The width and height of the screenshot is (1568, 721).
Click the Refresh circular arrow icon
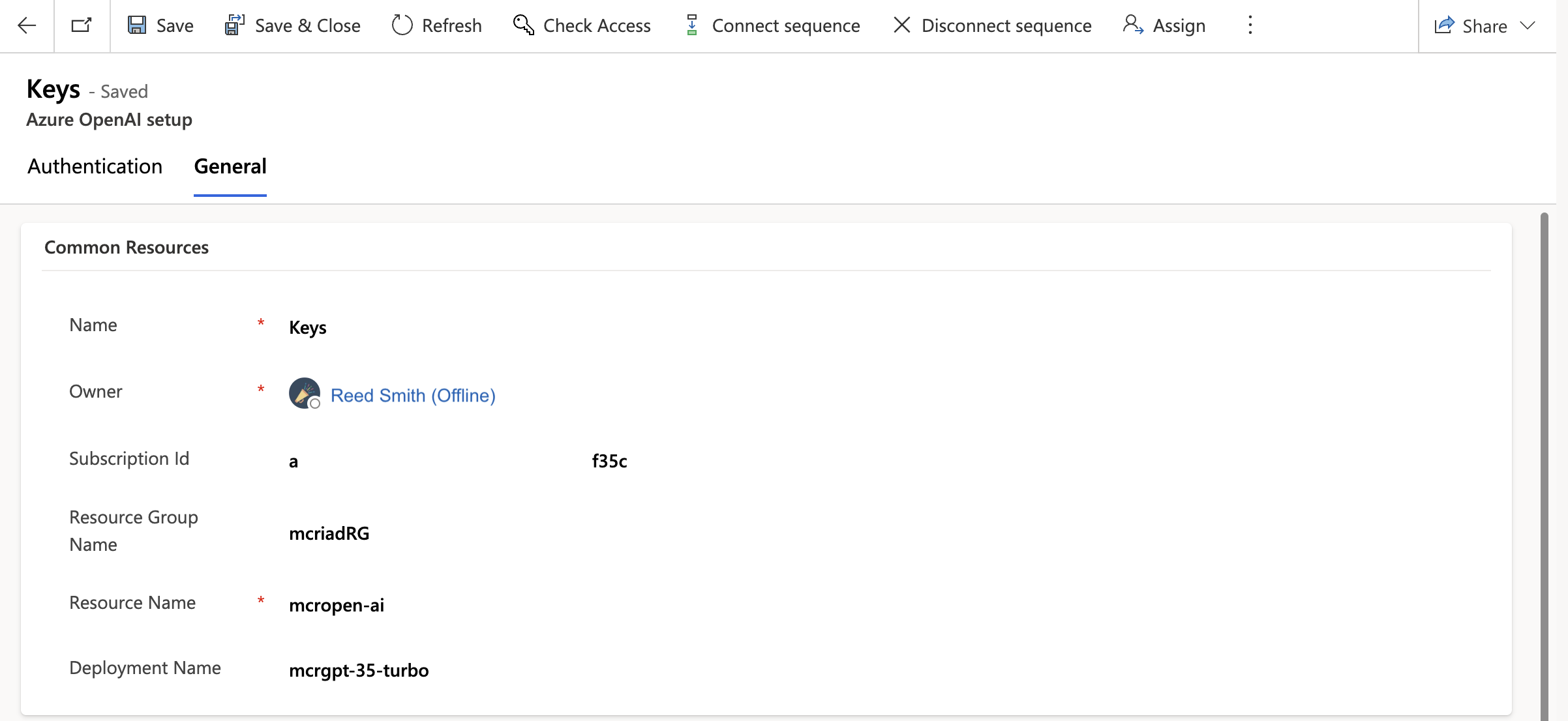point(402,25)
